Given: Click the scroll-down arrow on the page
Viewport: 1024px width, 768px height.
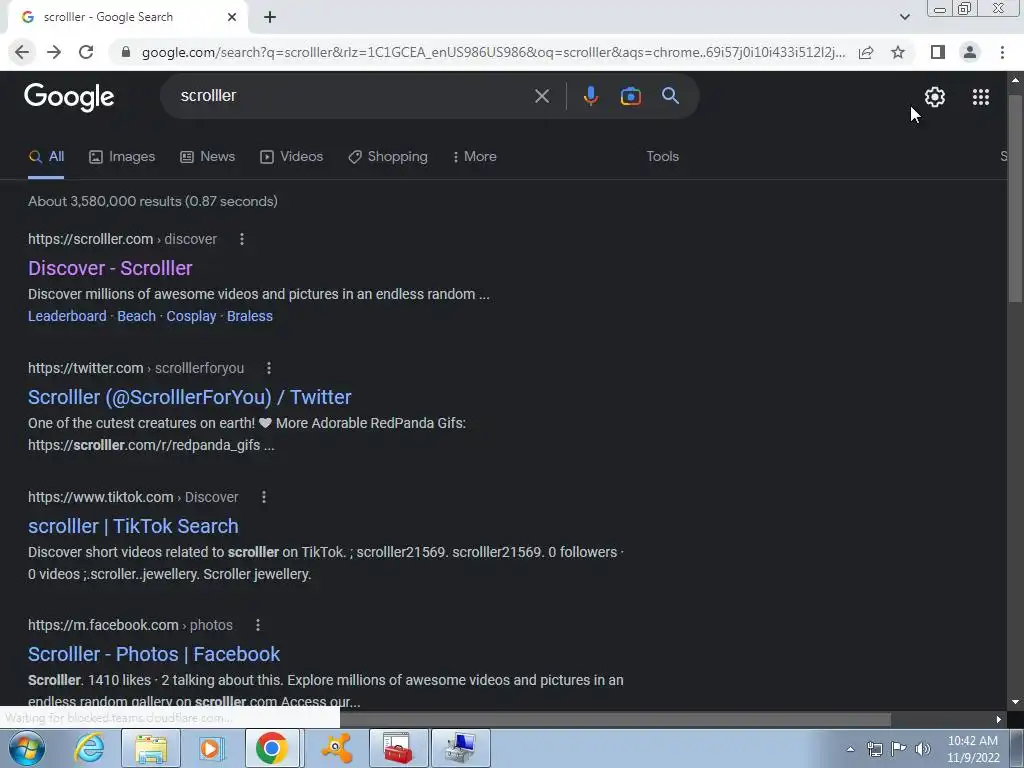Looking at the screenshot, I should [x=1016, y=702].
